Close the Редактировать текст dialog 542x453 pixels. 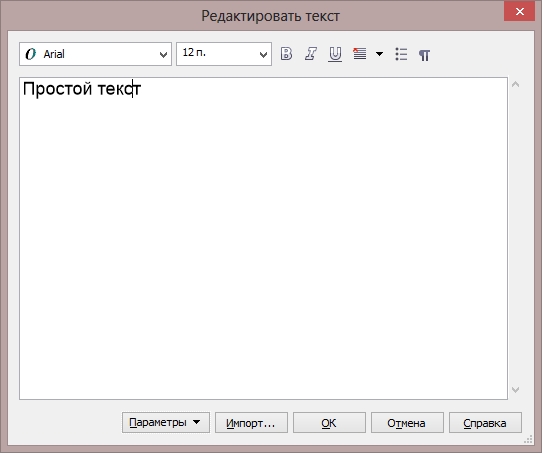tap(520, 11)
